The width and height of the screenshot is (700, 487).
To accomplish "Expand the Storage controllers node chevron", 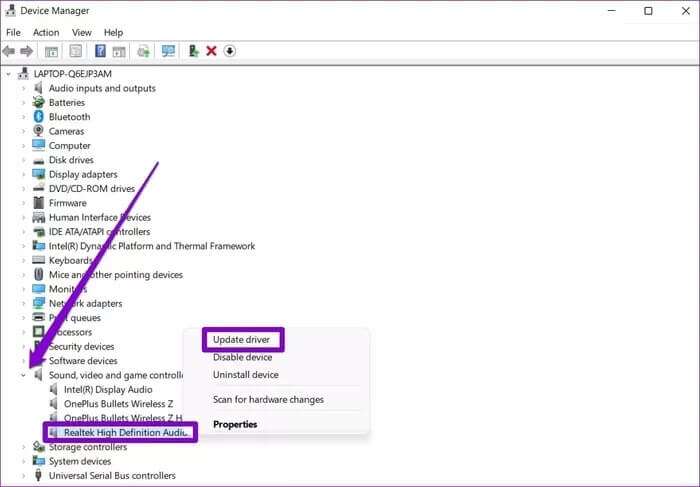I will click(23, 447).
